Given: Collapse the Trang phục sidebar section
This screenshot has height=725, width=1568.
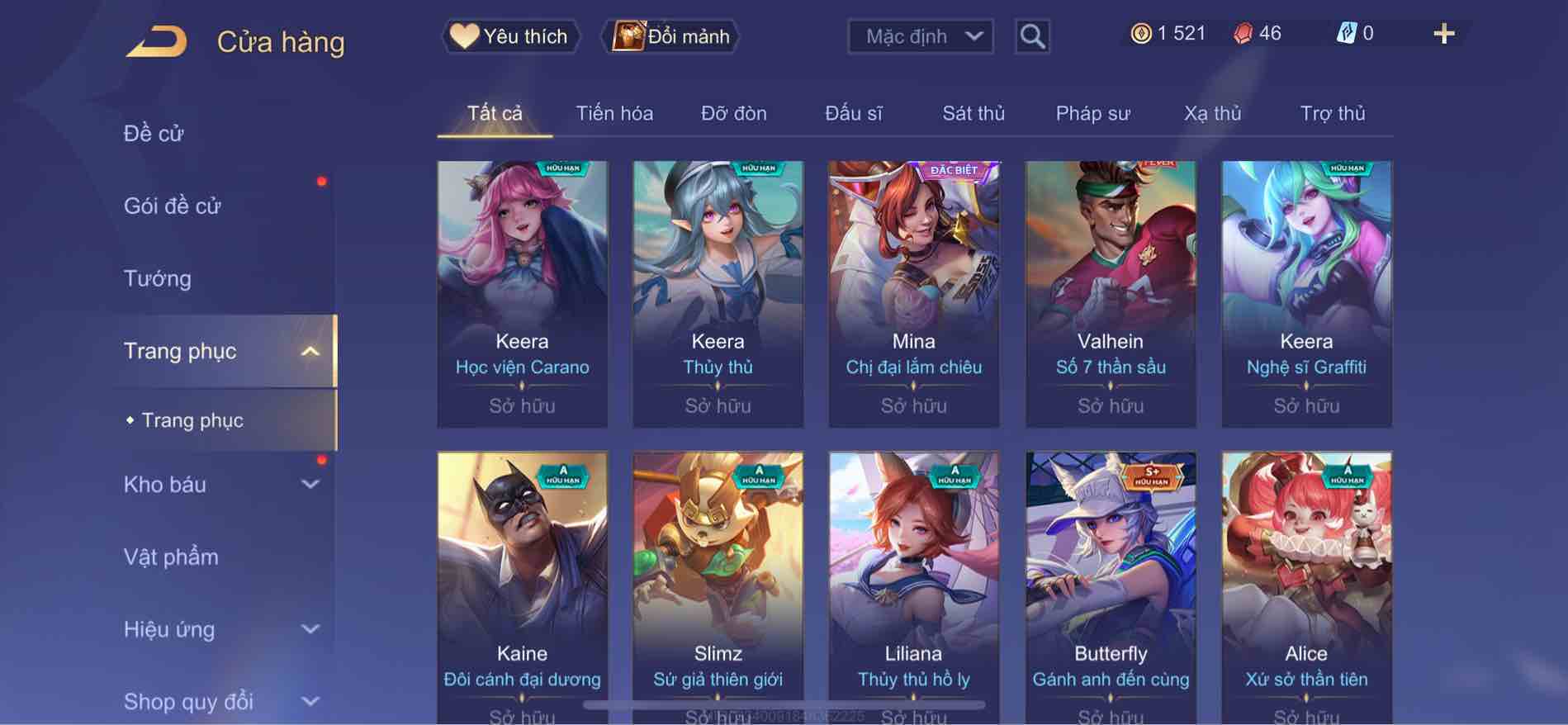Looking at the screenshot, I should (x=310, y=352).
